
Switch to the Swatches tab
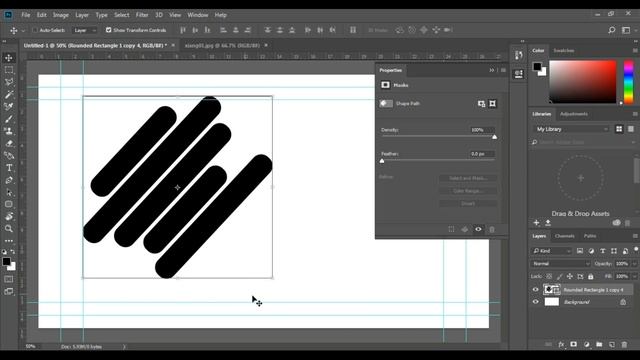click(x=563, y=51)
